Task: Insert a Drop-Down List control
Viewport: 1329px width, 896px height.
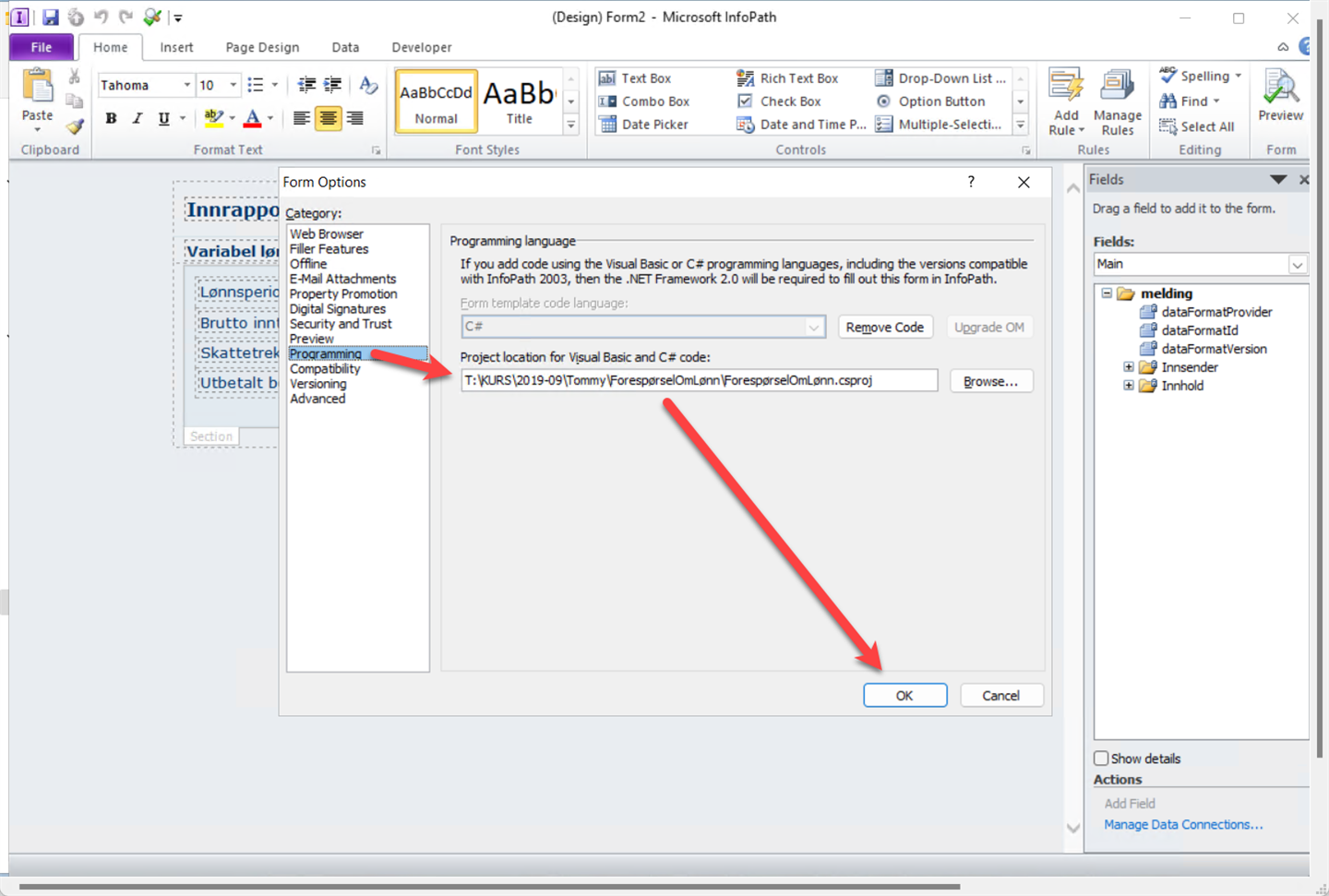Action: coord(941,78)
